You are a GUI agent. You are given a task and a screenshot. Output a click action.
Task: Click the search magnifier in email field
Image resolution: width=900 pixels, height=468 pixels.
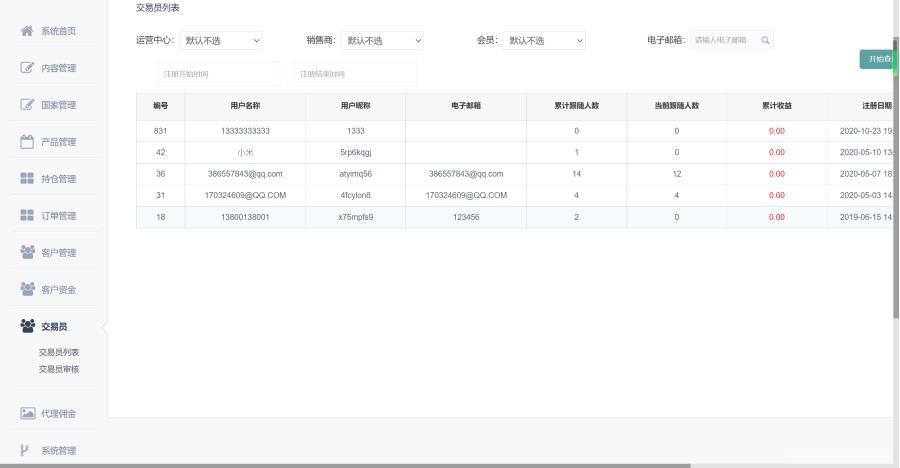[x=765, y=40]
